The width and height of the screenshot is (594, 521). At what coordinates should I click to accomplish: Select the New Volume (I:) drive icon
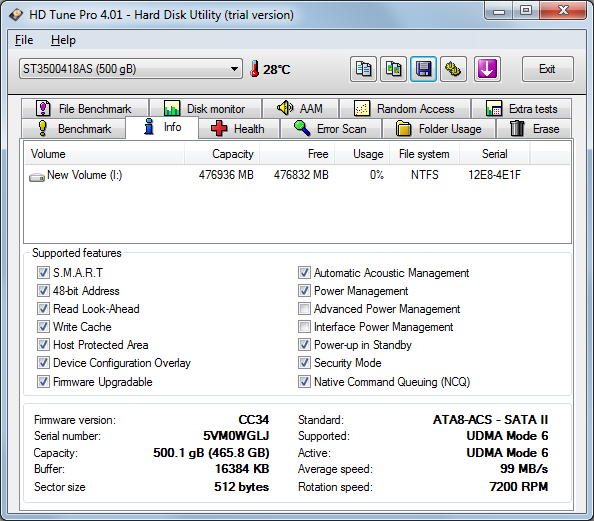coord(37,177)
